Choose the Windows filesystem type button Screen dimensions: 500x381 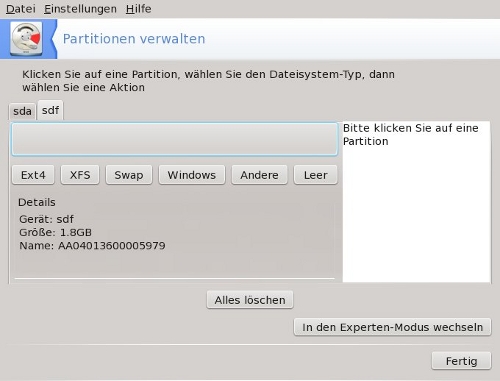click(192, 175)
